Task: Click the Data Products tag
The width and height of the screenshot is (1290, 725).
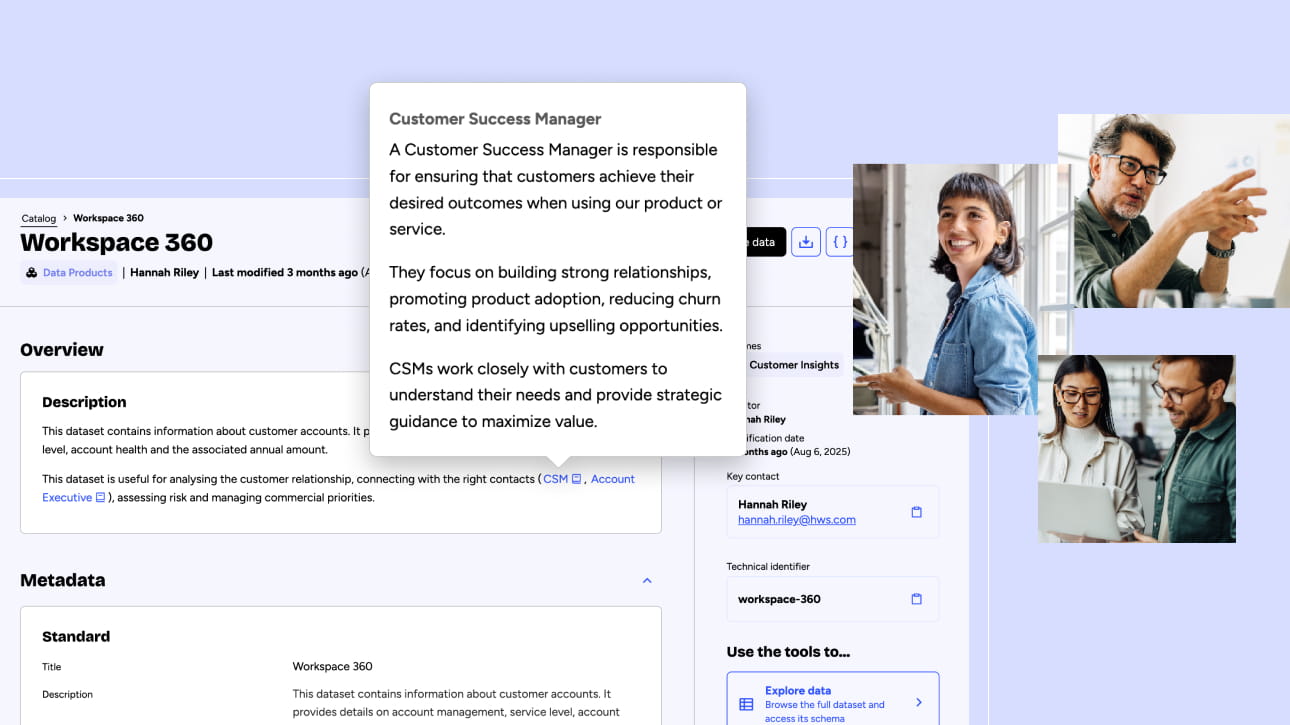Action: click(x=77, y=273)
